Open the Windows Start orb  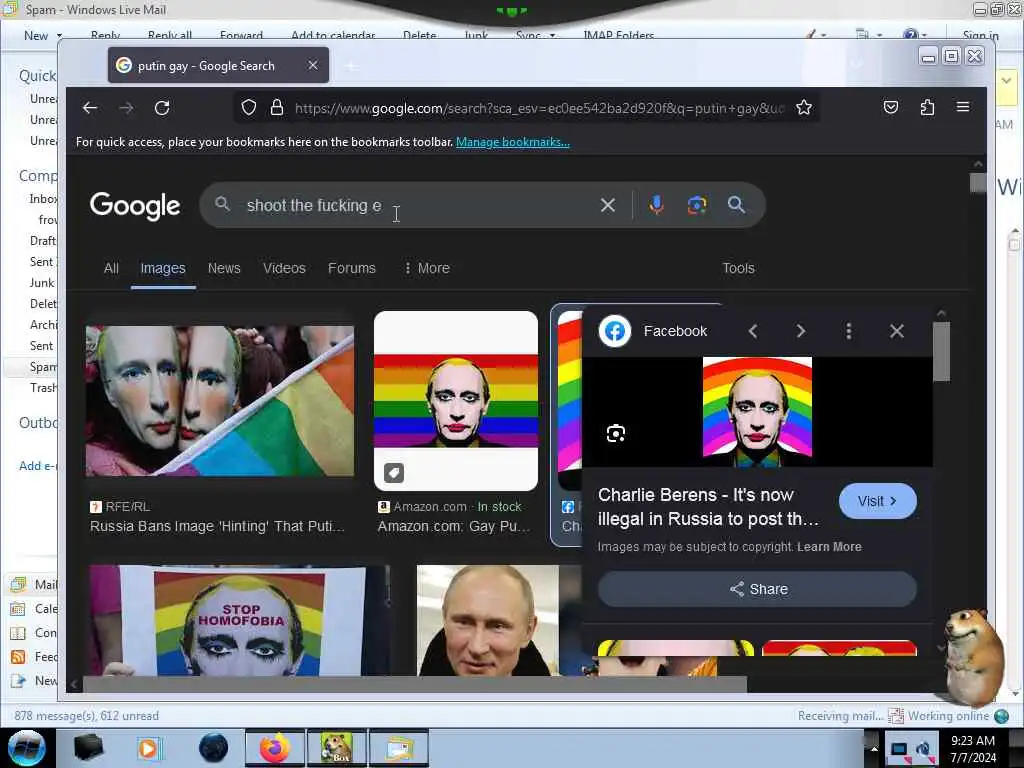tap(26, 748)
